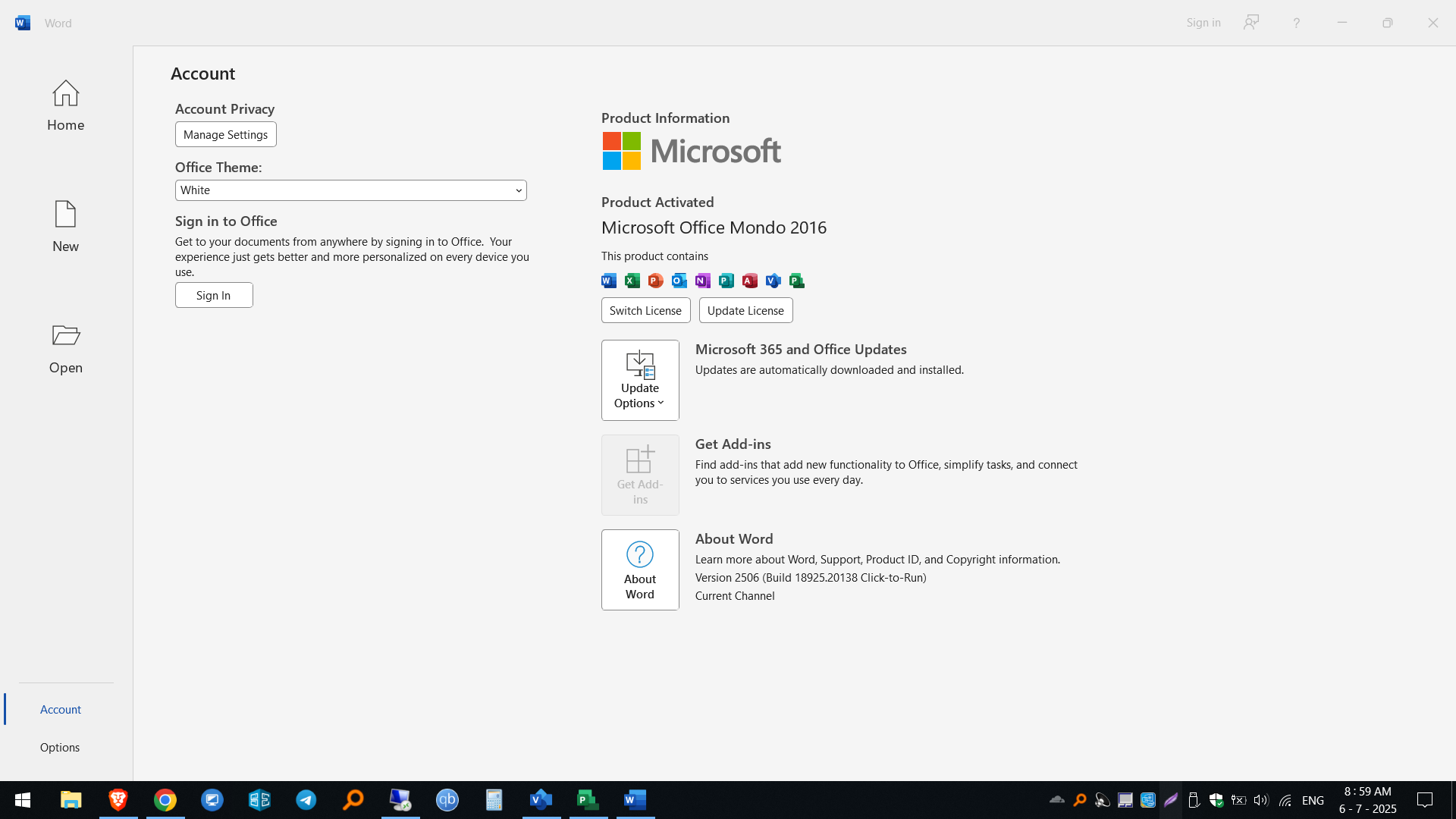The image size is (1456, 819).
Task: Click the Visio product icon
Action: click(773, 281)
